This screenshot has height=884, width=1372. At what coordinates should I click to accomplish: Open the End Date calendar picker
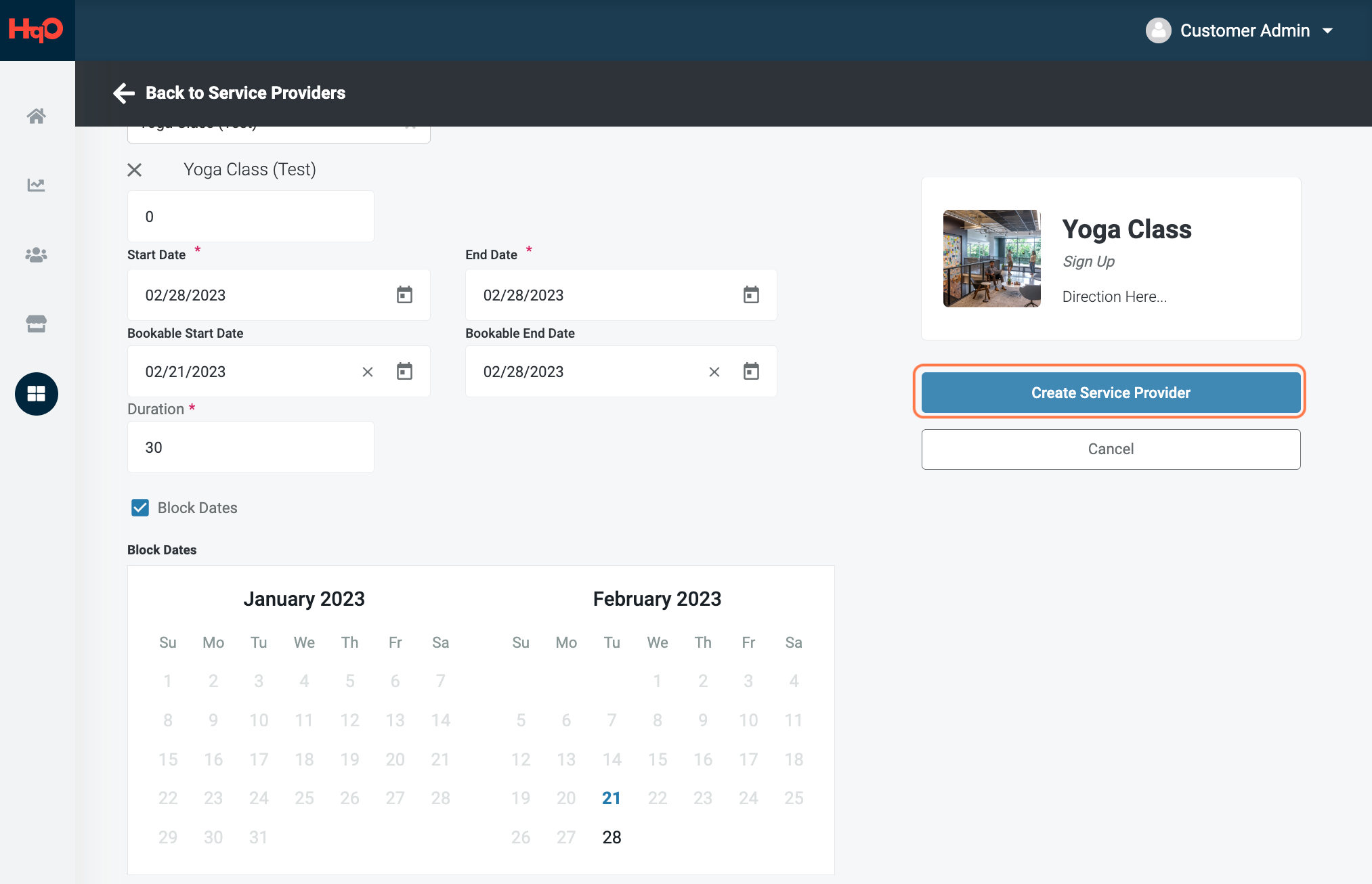point(751,295)
